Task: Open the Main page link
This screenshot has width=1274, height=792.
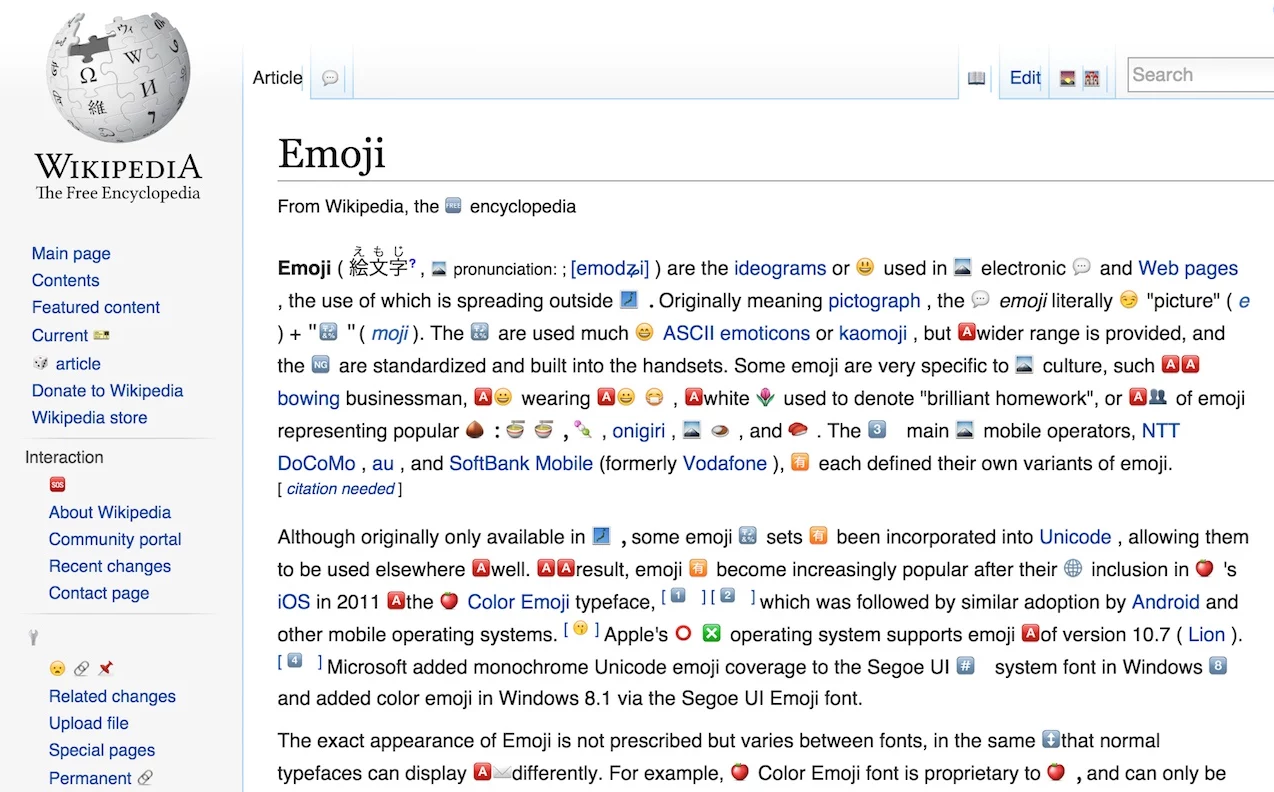Action: tap(71, 253)
